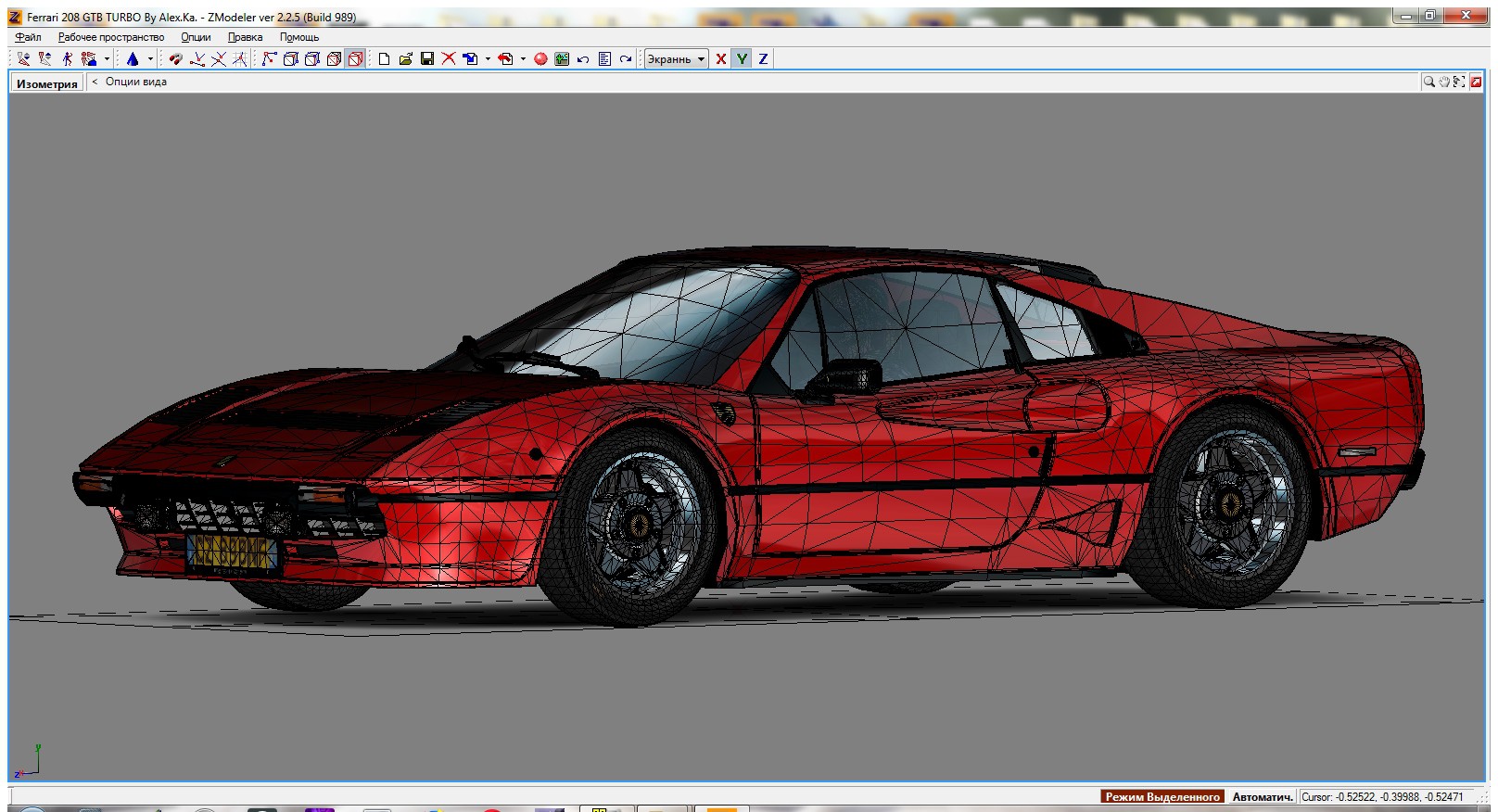Click the running figure toolbar icon
The image size is (1498, 812).
tap(68, 59)
